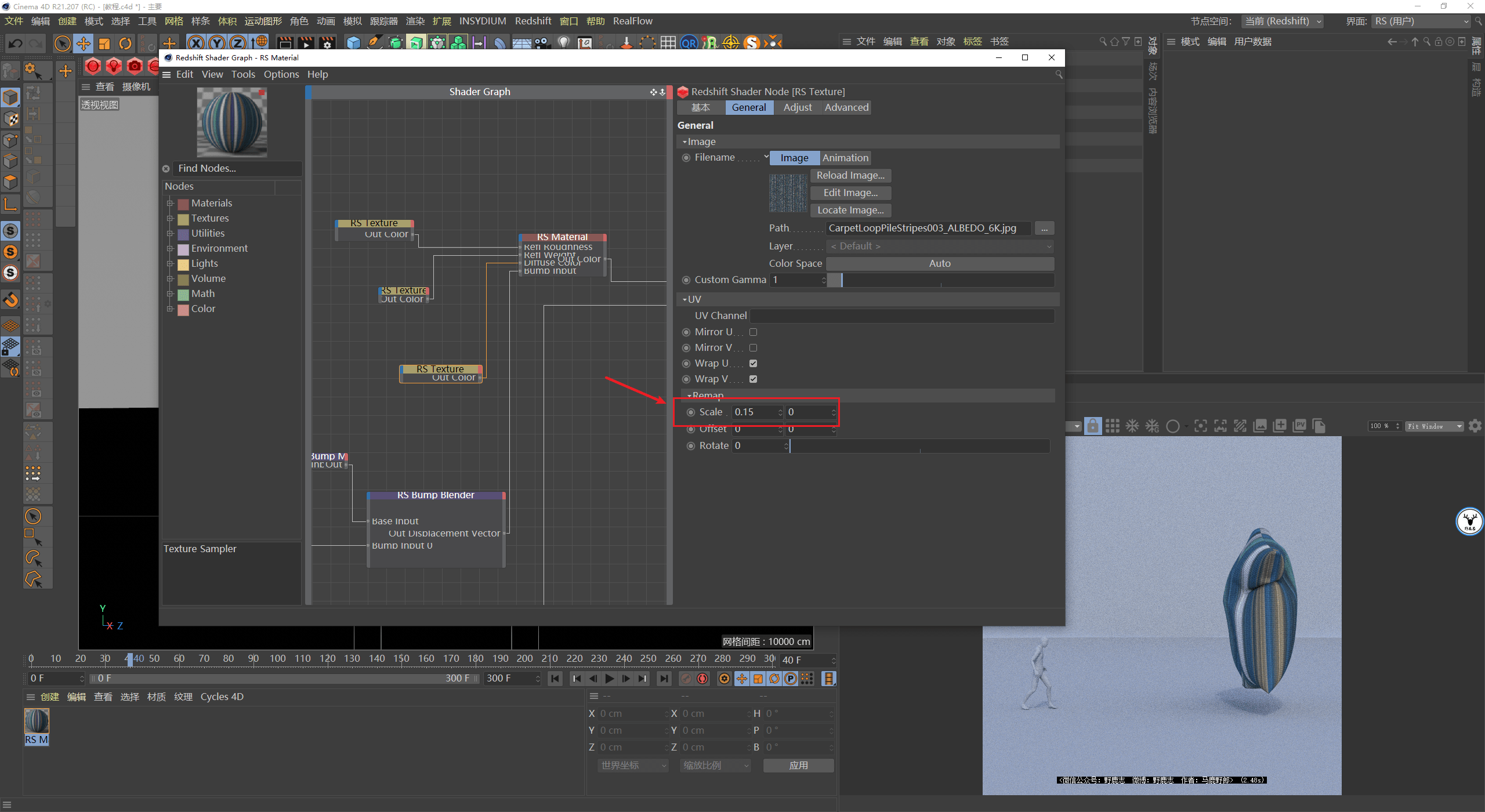
Task: Toggle the render view lock icon
Action: click(1092, 426)
